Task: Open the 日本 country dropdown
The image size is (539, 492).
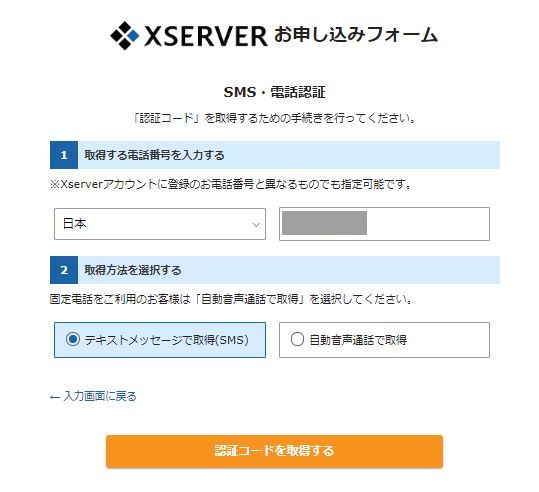Action: click(160, 224)
